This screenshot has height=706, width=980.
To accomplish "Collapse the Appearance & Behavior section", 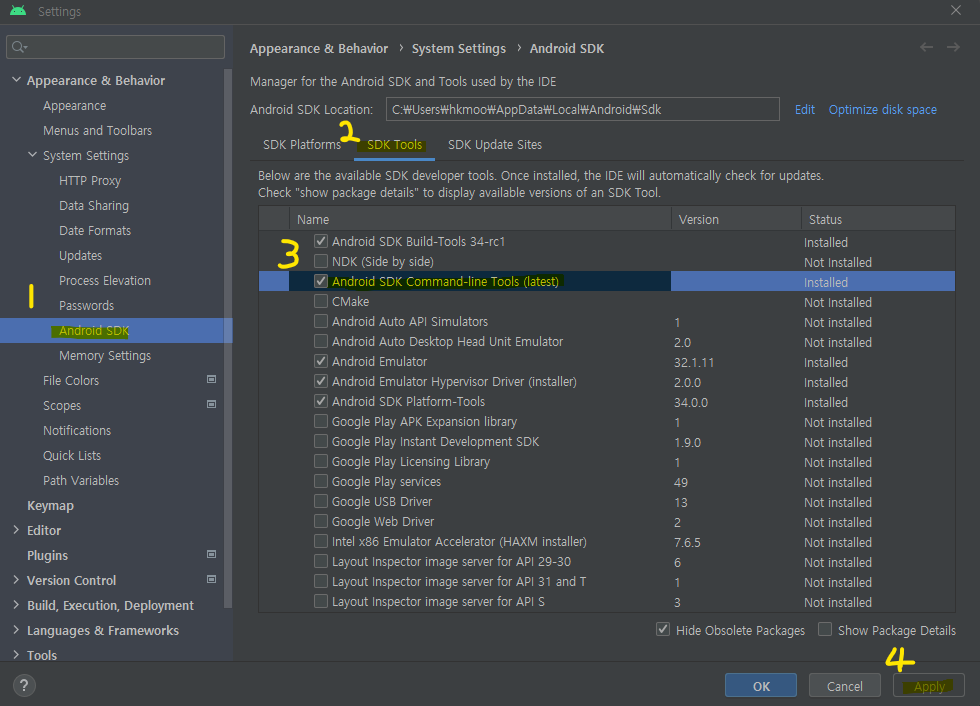I will (17, 80).
